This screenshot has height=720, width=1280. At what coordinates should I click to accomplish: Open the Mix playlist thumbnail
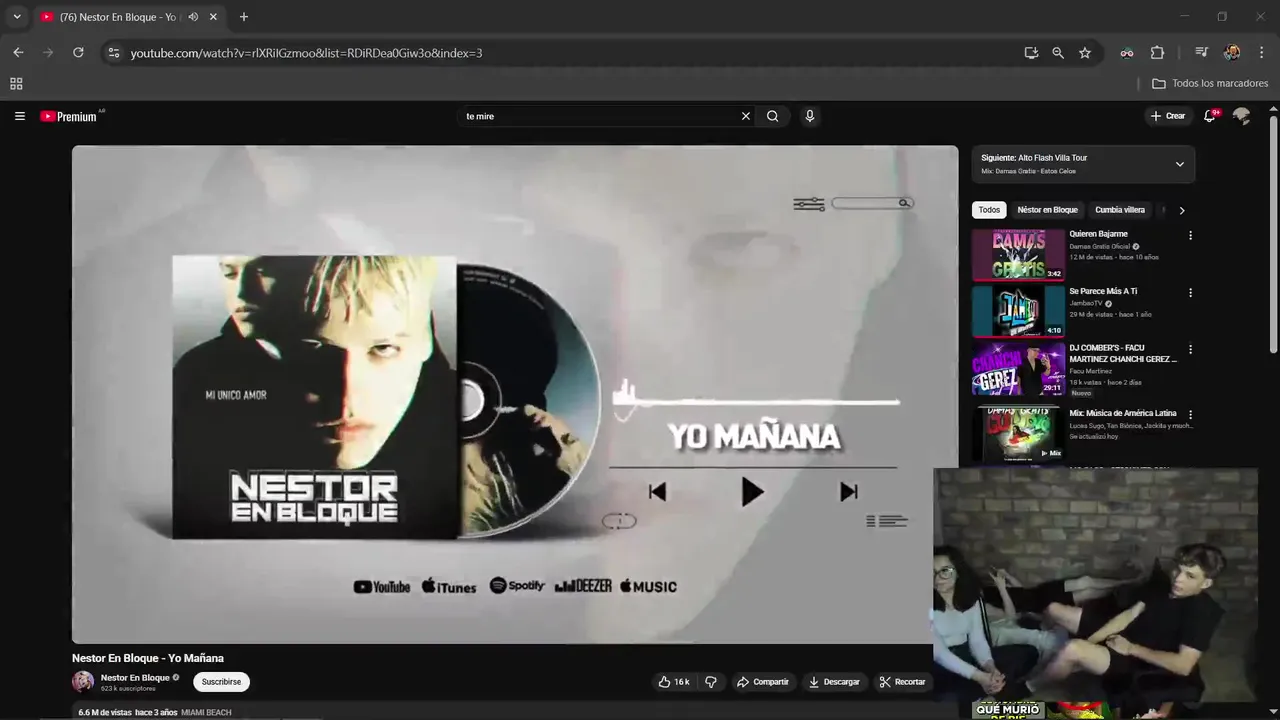pyautogui.click(x=1018, y=434)
